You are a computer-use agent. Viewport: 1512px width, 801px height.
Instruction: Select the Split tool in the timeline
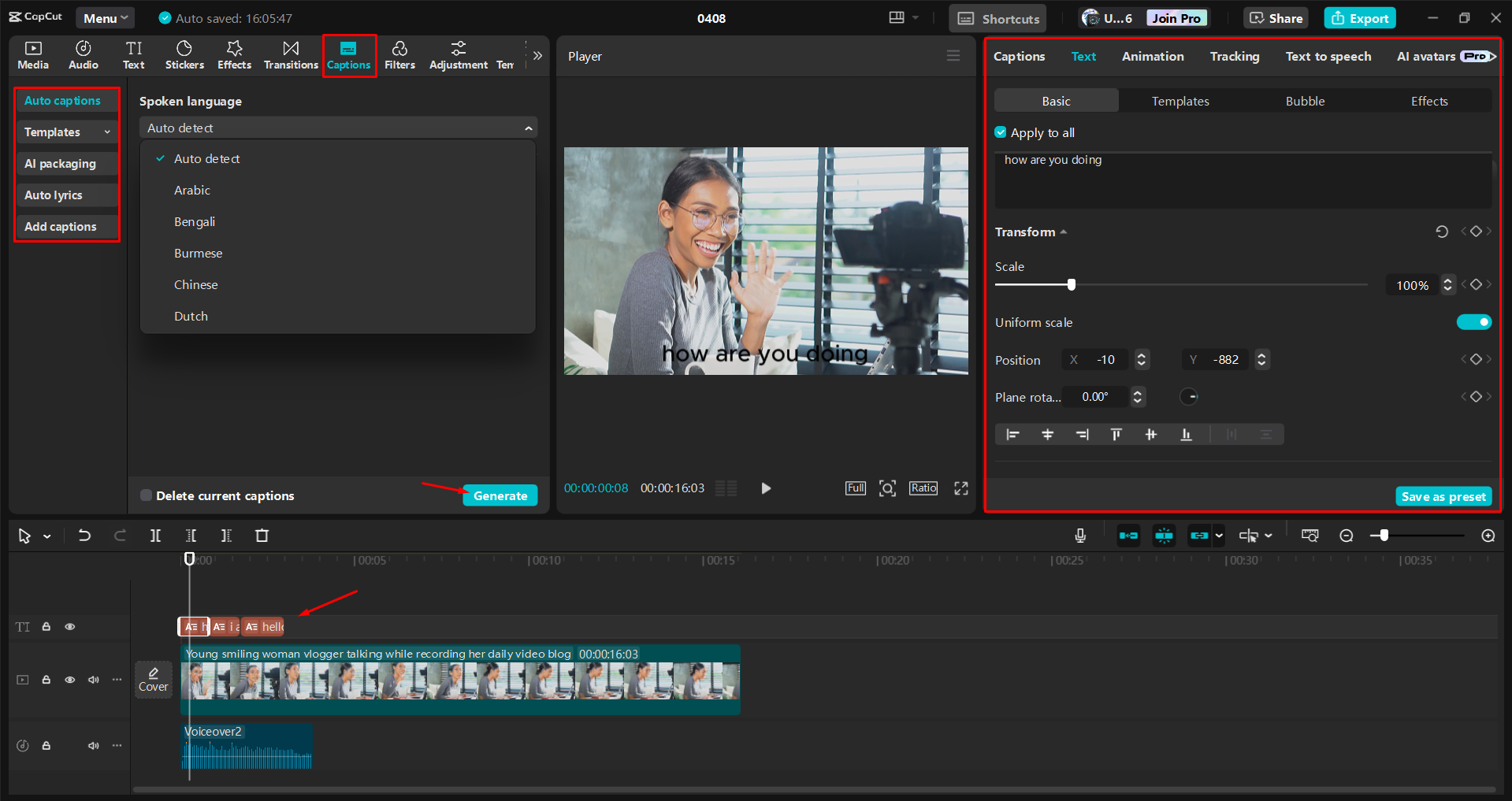coord(155,536)
